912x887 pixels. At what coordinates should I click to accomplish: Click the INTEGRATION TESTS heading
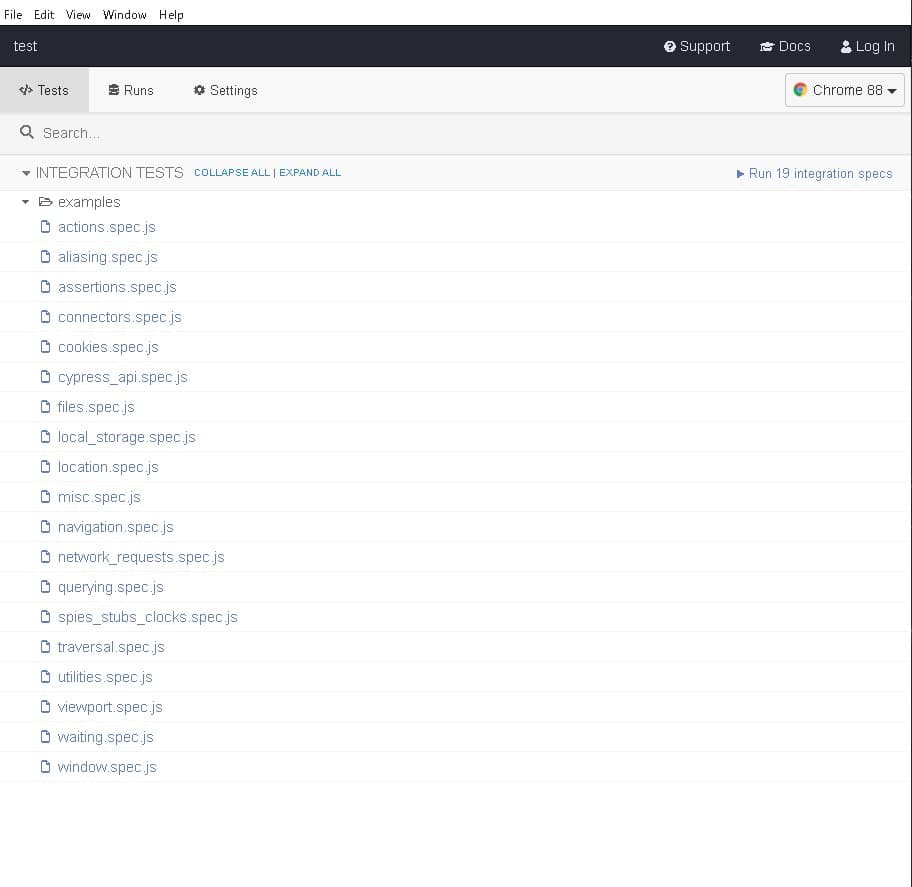point(109,173)
